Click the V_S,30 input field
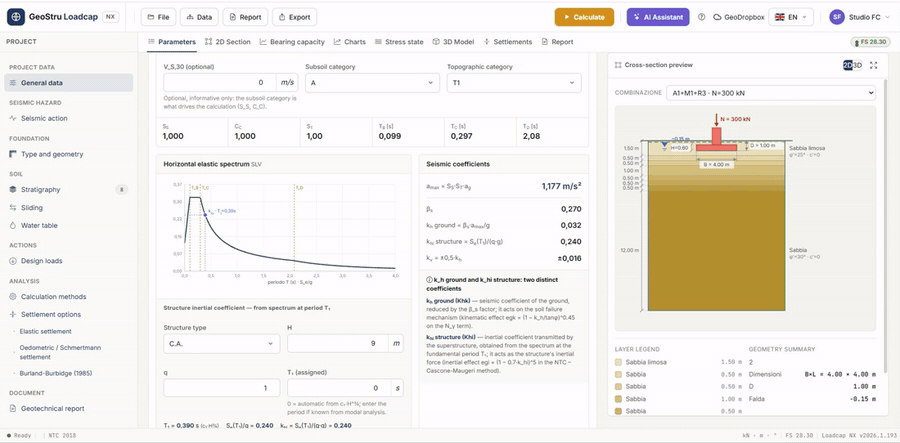The width and height of the screenshot is (900, 443). tap(219, 83)
